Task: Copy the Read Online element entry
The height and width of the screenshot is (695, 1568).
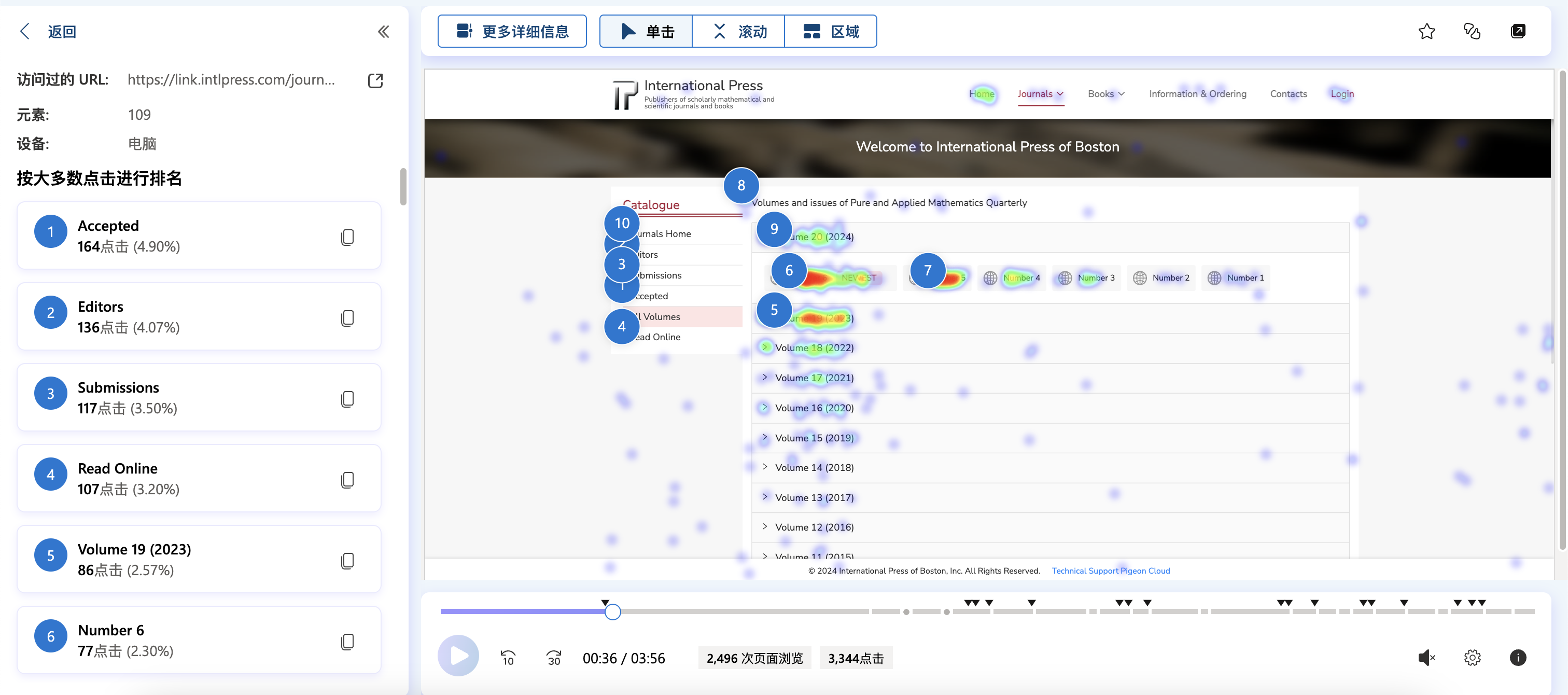Action: pos(347,480)
